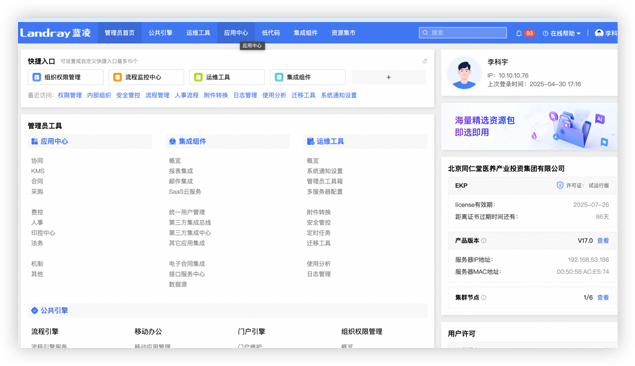Click the info icon beside 产品版本

coord(484,240)
